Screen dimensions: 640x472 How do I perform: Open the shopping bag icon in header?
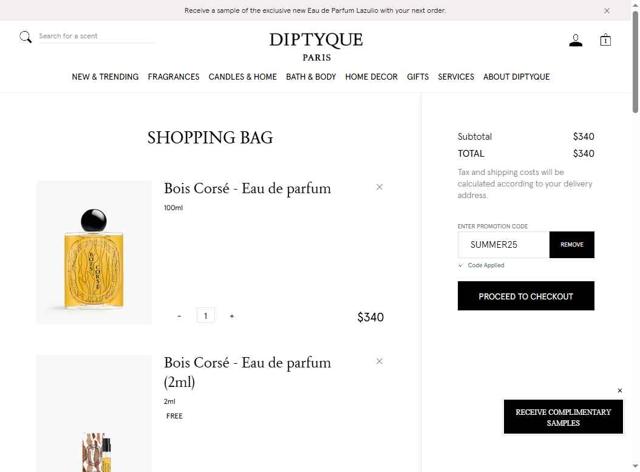605,40
